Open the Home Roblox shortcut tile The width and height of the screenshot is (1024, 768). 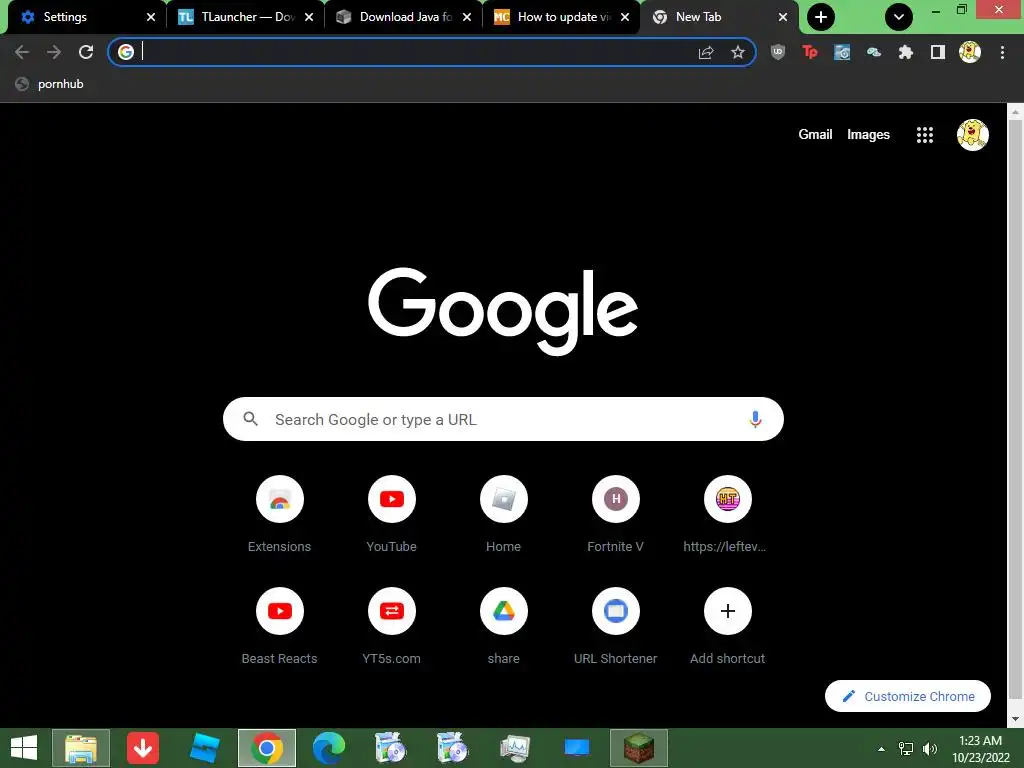click(504, 515)
